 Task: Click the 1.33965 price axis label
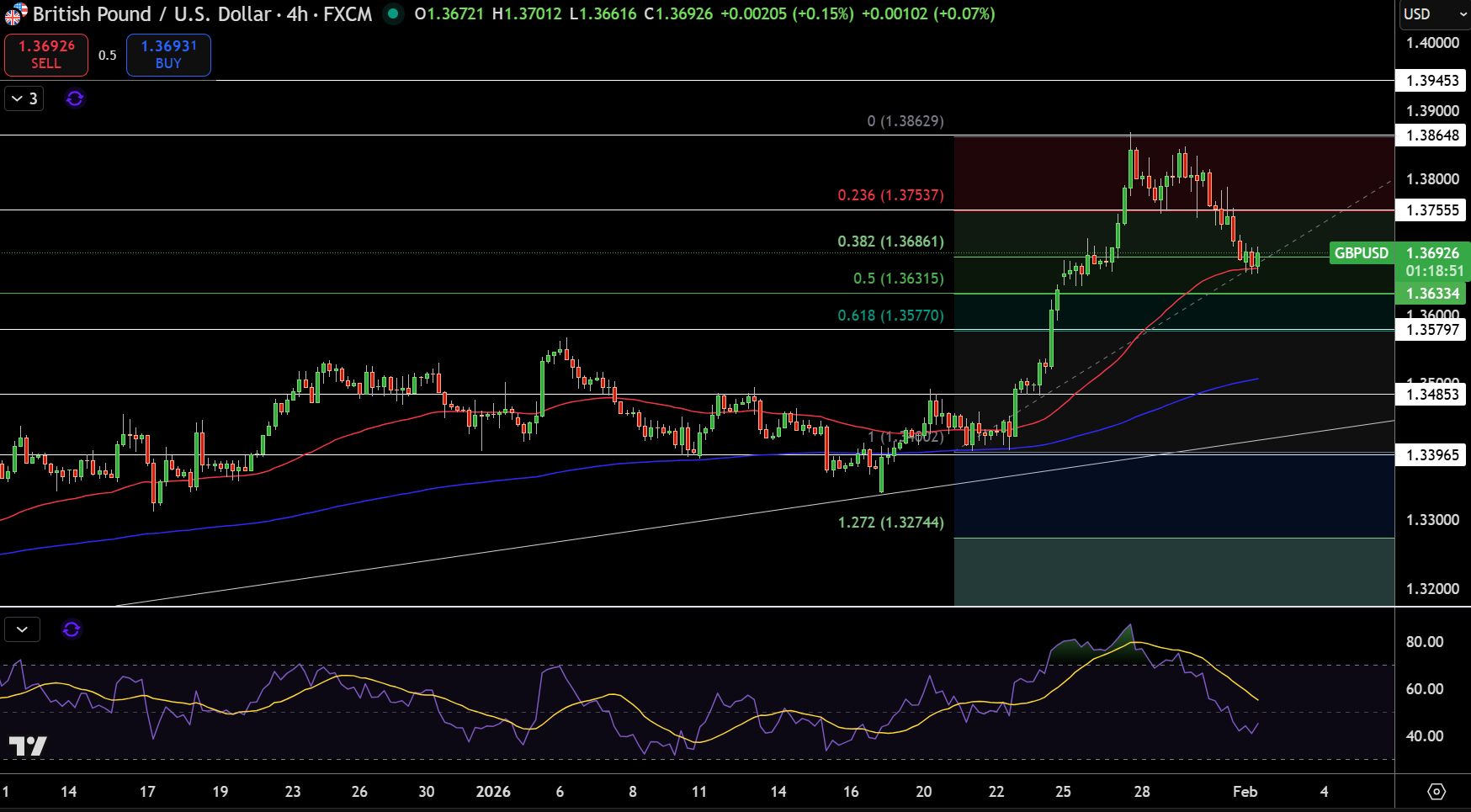(x=1432, y=455)
